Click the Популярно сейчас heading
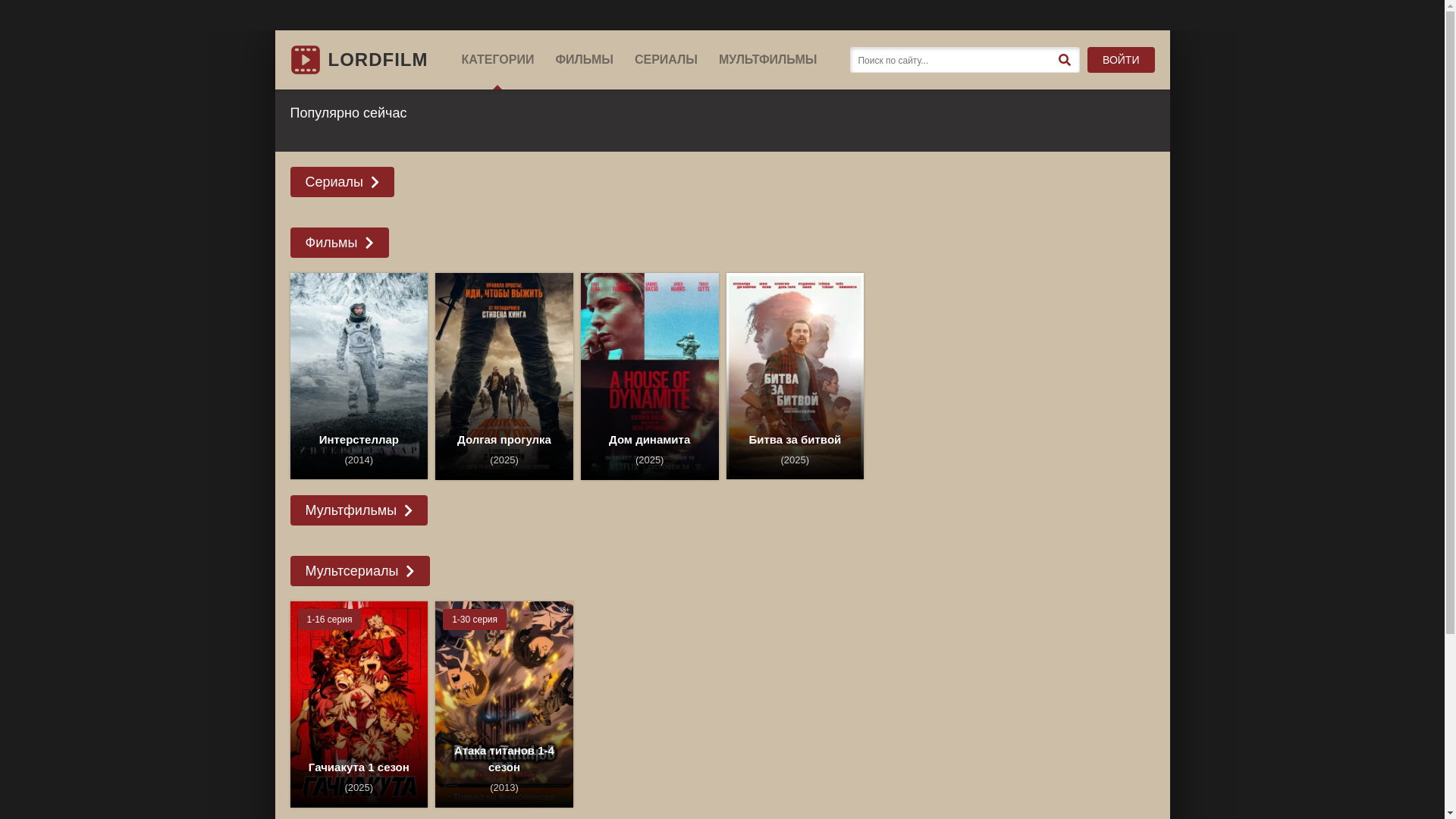 (348, 113)
